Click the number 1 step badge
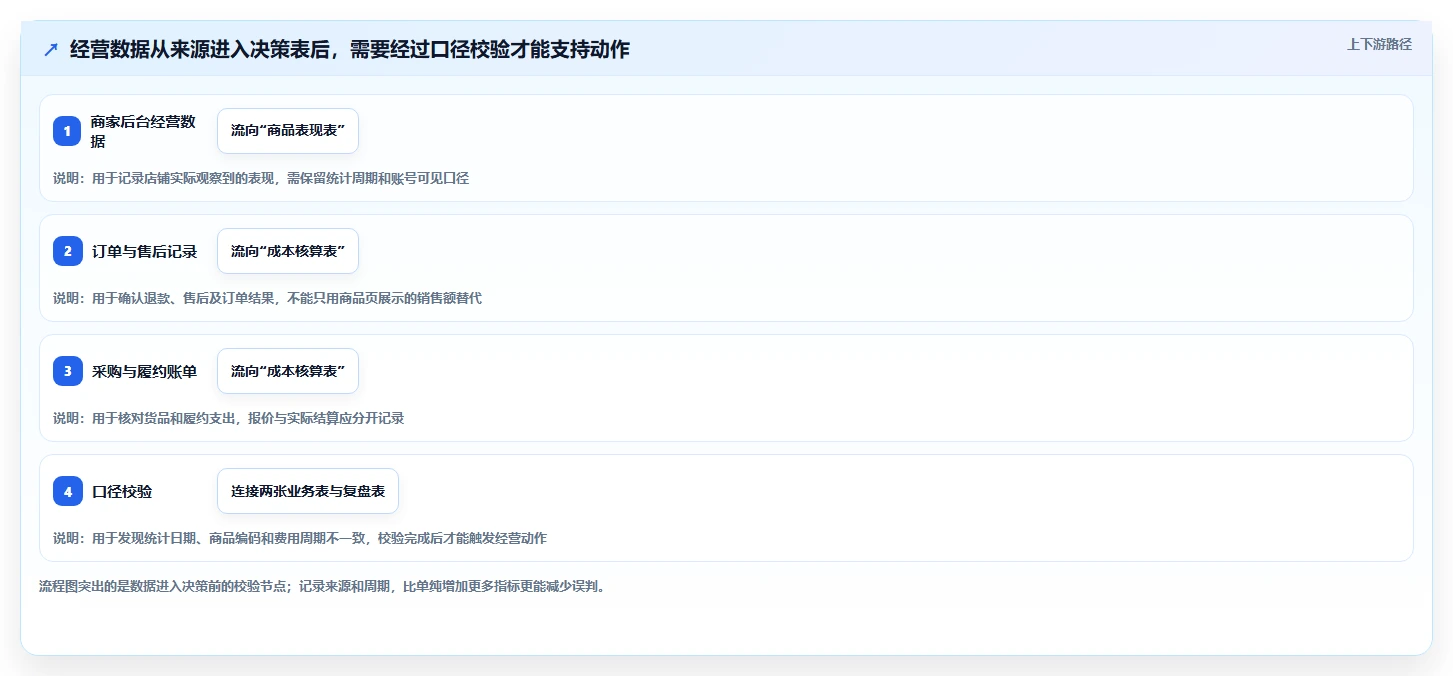The height and width of the screenshot is (676, 1453). click(67, 131)
